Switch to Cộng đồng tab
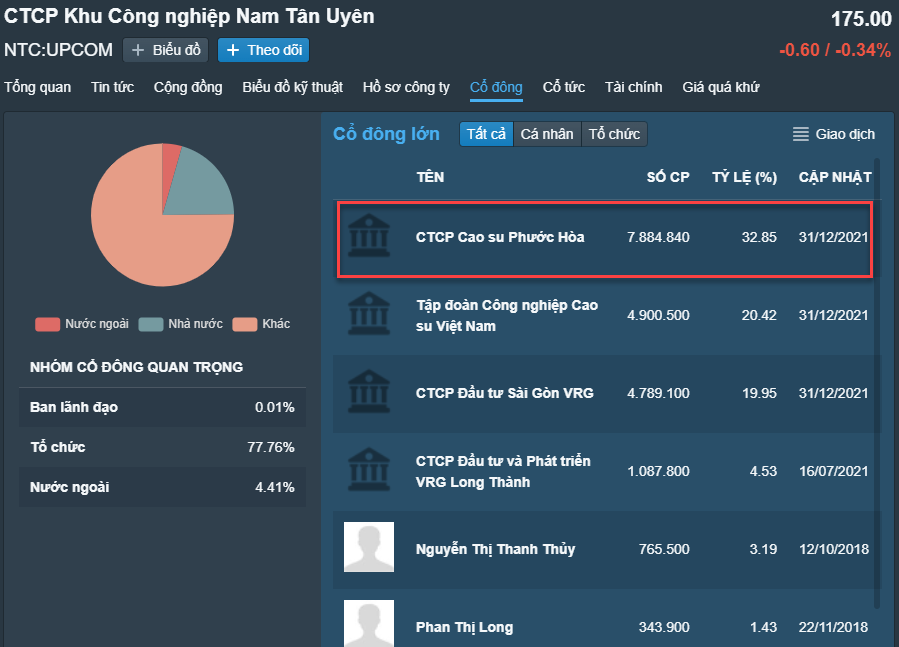Image resolution: width=899 pixels, height=647 pixels. (188, 87)
